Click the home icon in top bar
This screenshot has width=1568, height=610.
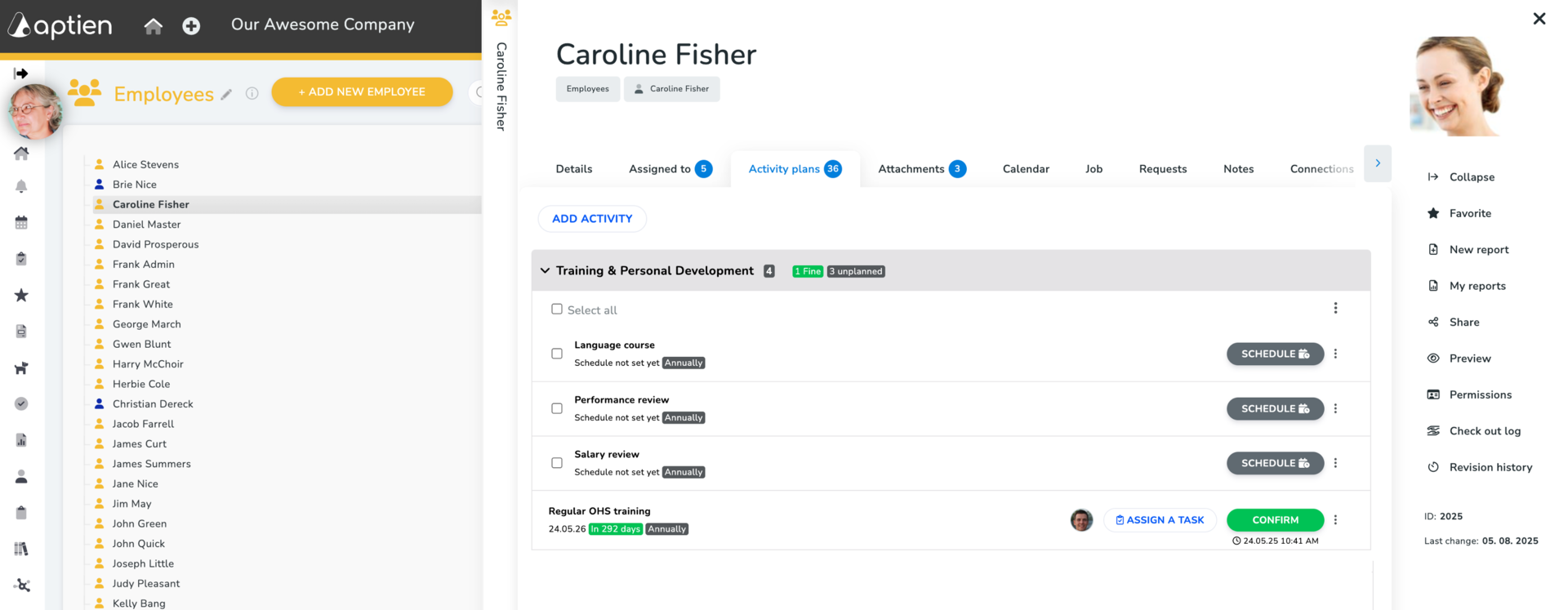click(x=153, y=26)
